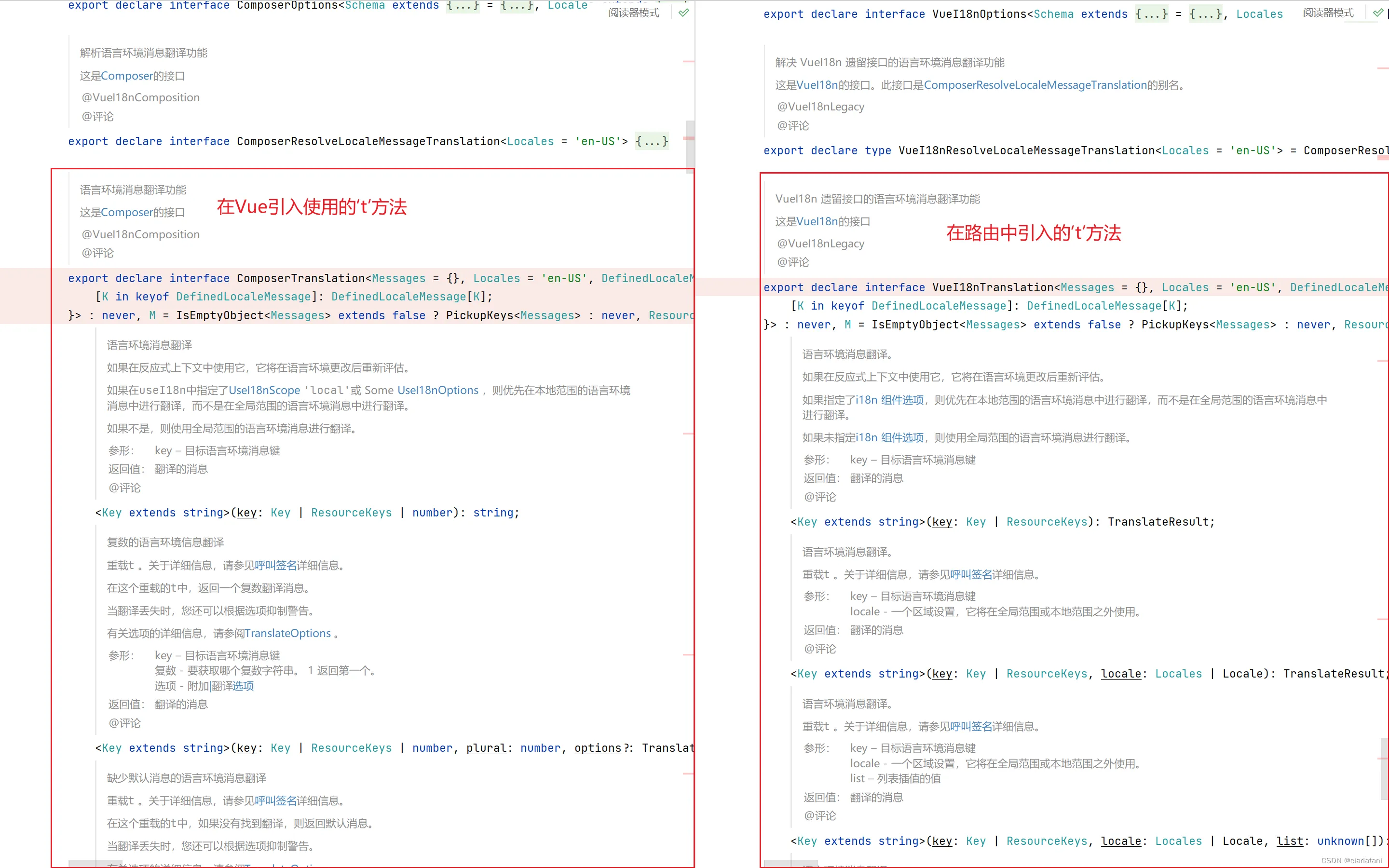
Task: Click the 选项 link for additional translation options
Action: pos(244,685)
